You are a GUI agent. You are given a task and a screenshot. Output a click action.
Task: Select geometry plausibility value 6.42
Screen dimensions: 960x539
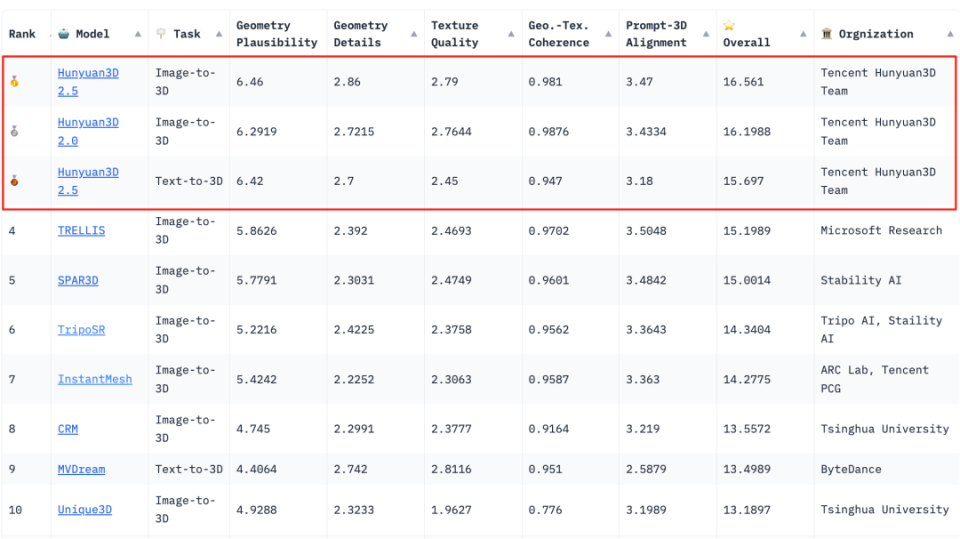(250, 181)
